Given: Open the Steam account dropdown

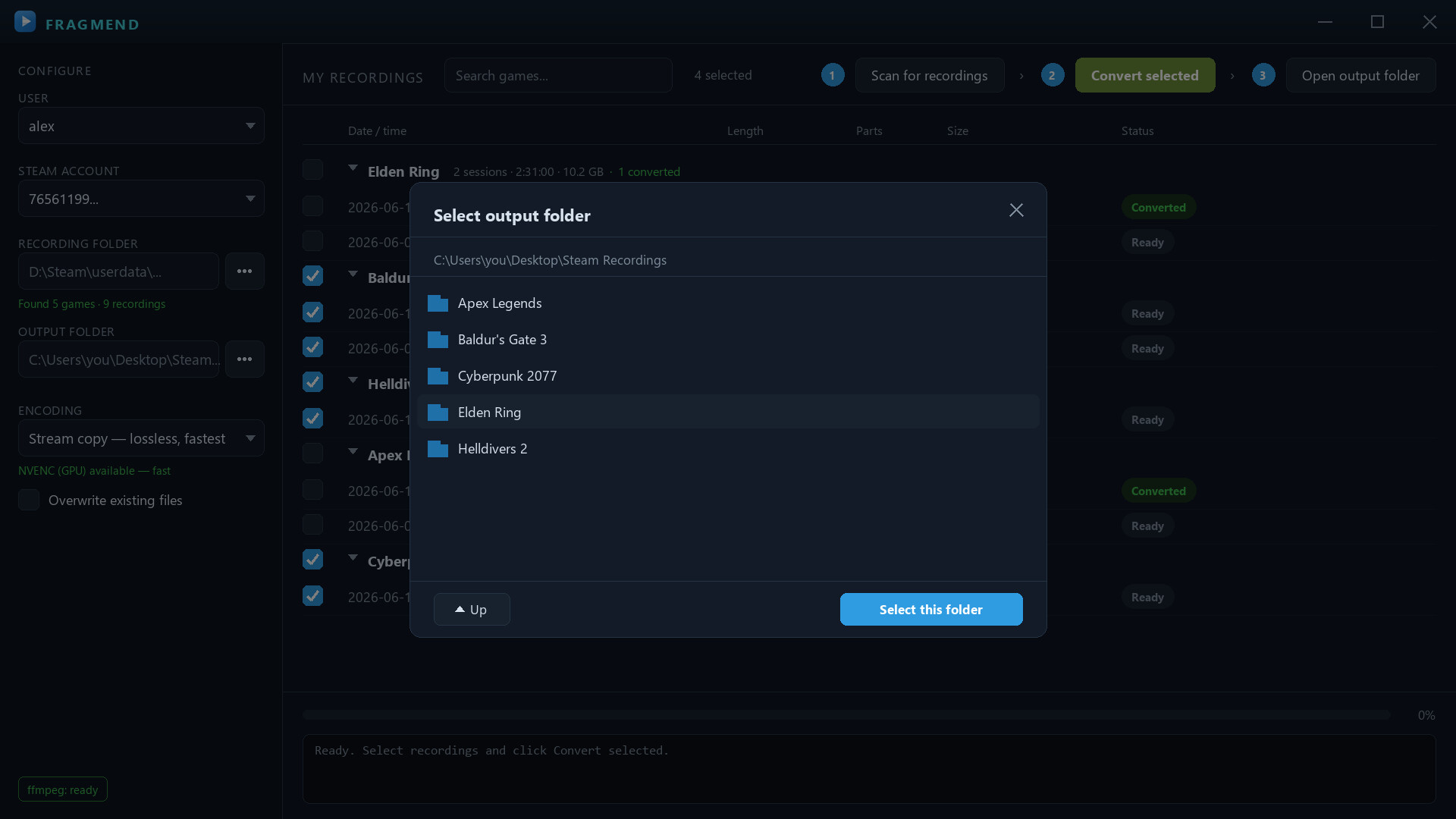Looking at the screenshot, I should click(x=141, y=199).
